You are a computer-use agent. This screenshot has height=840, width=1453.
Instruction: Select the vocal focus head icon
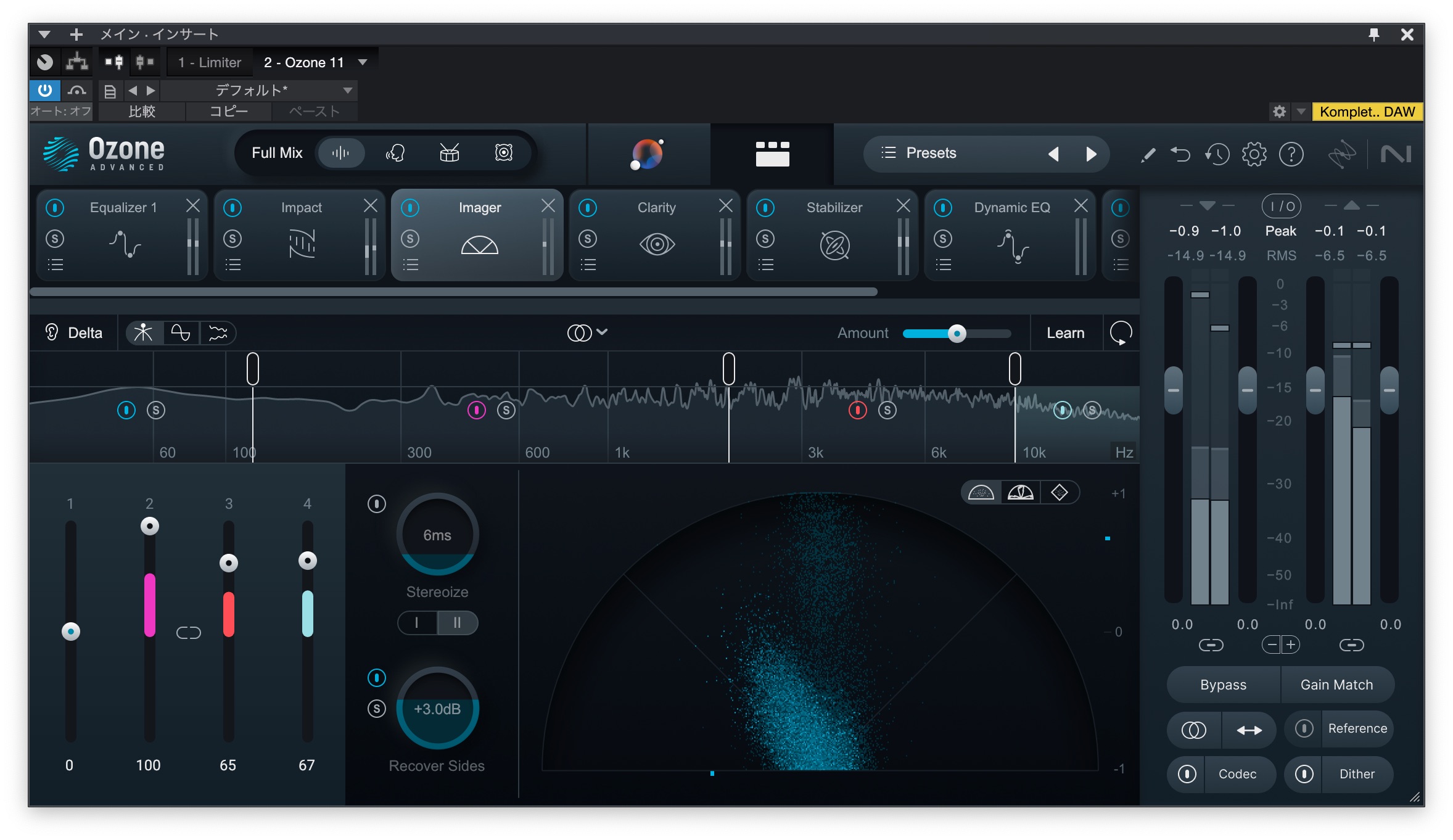point(395,153)
